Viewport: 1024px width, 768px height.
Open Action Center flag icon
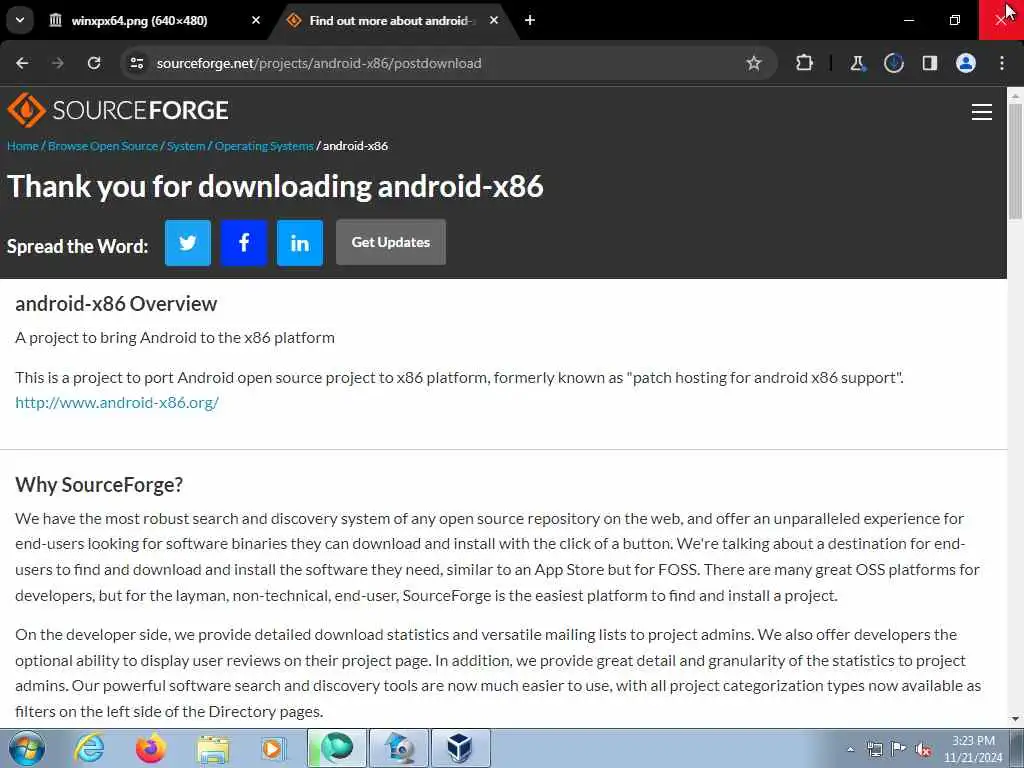899,749
